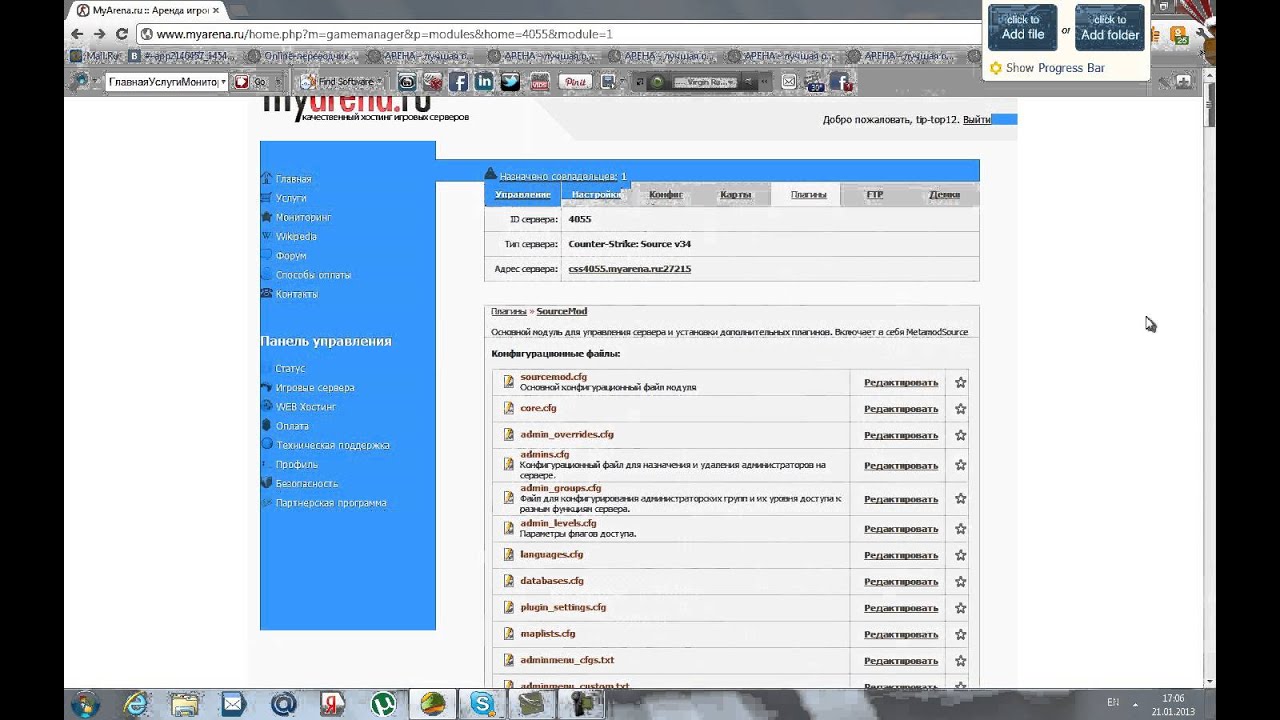Switch to the Карты tab
This screenshot has height=720, width=1280.
point(735,195)
